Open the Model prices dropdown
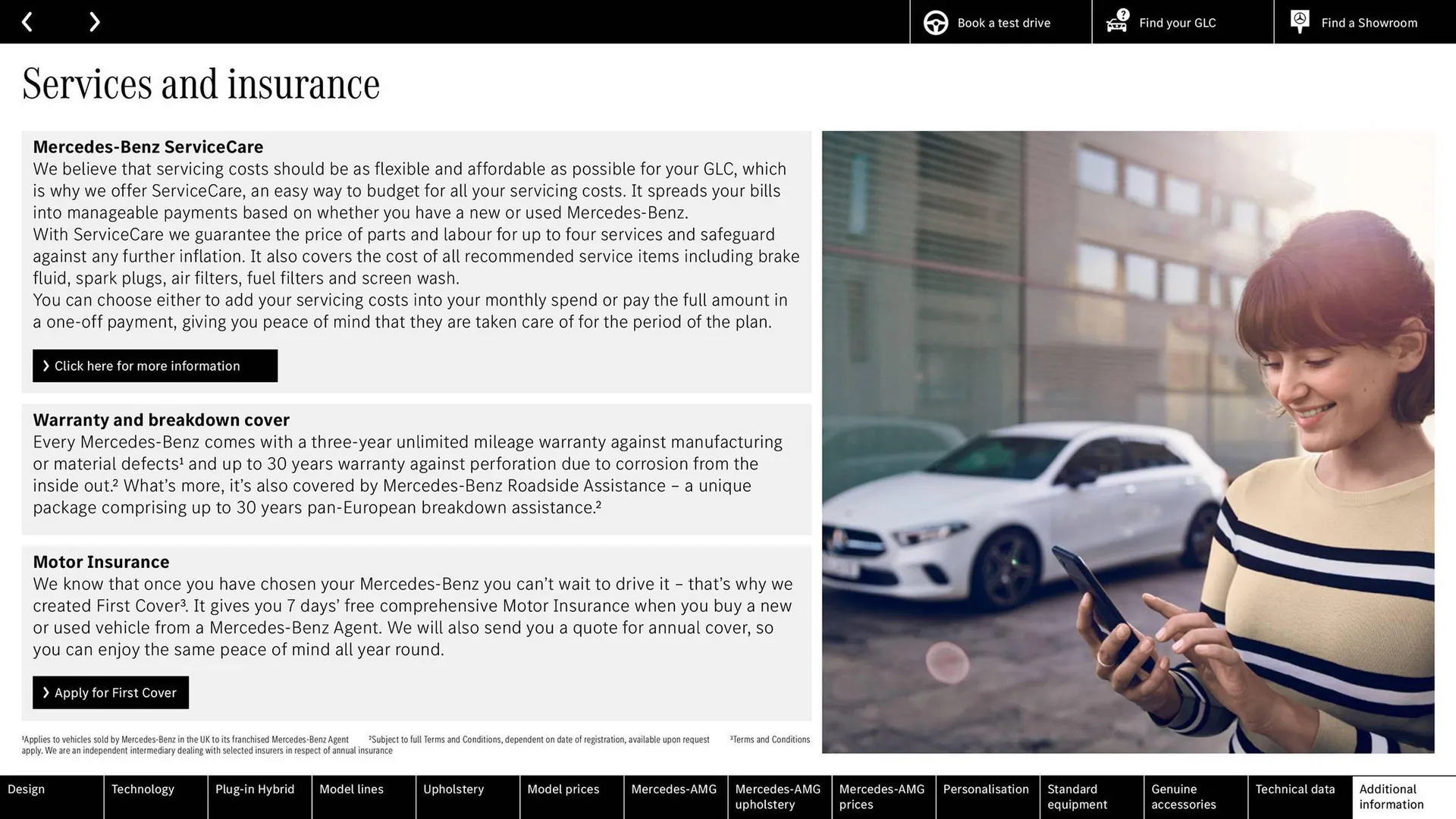 click(562, 796)
